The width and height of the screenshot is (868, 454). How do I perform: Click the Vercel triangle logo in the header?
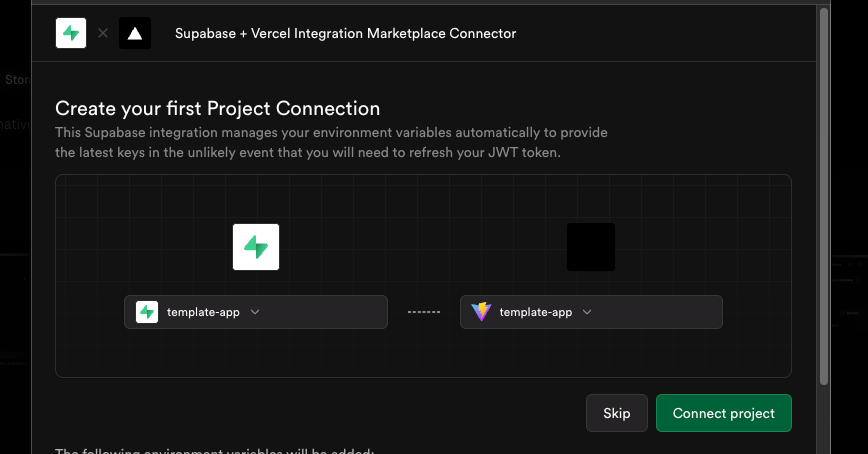pos(135,33)
